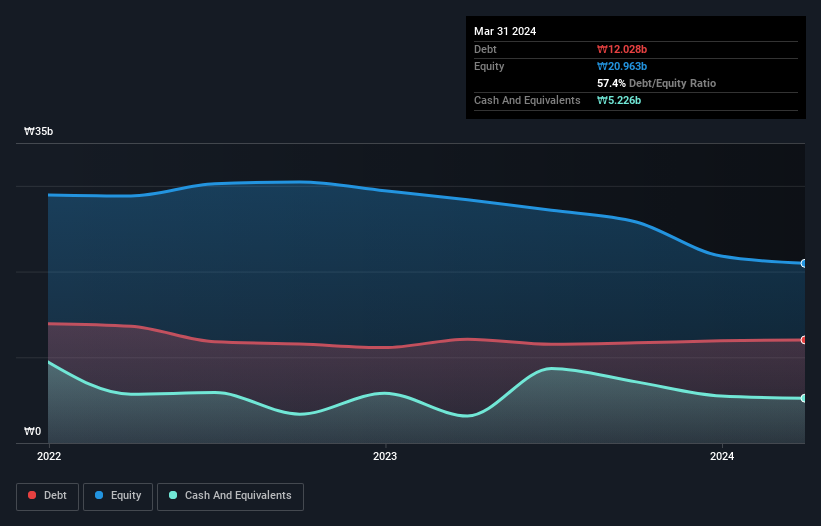Click the Debt label in tooltip
Viewport: 821px width, 526px height.
click(485, 49)
